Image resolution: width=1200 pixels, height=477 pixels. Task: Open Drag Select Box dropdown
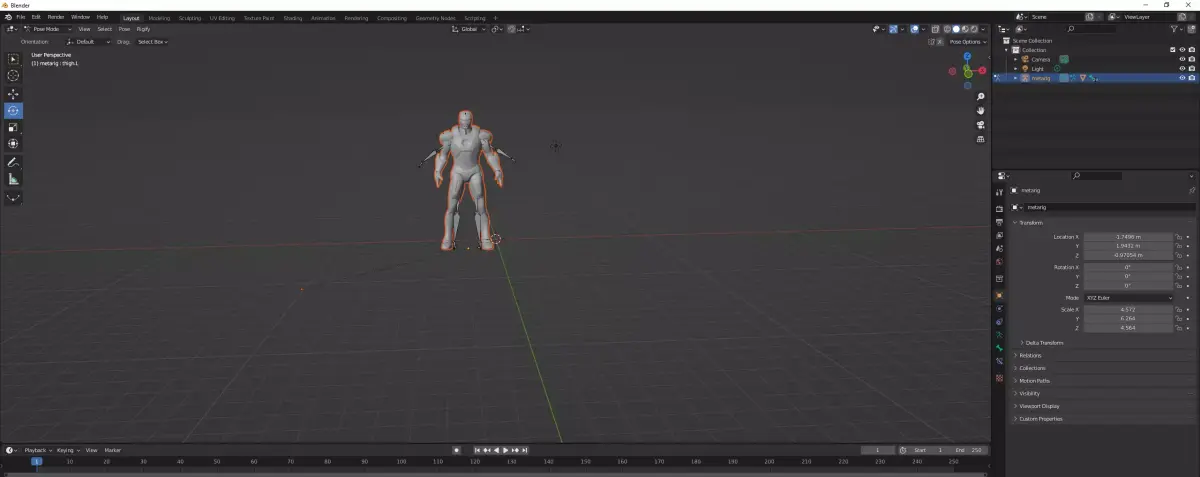click(x=153, y=42)
